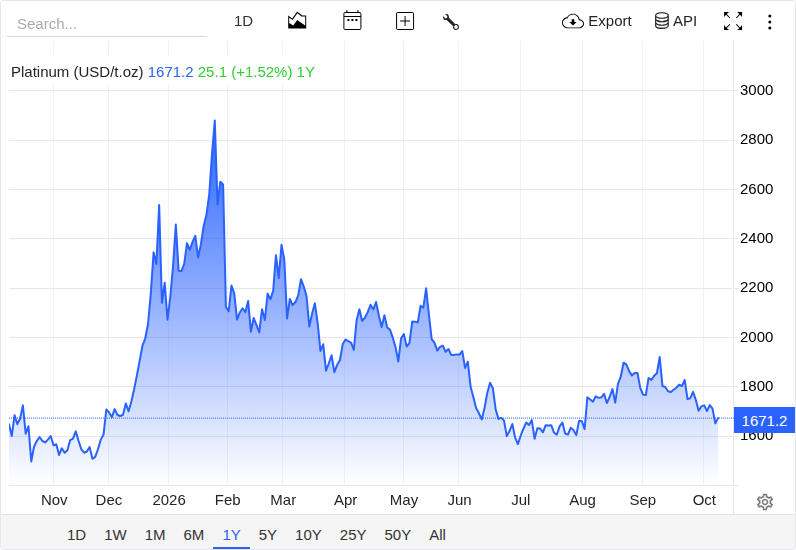The image size is (796, 550).
Task: Click the 2400 y-axis label
Action: tap(756, 238)
